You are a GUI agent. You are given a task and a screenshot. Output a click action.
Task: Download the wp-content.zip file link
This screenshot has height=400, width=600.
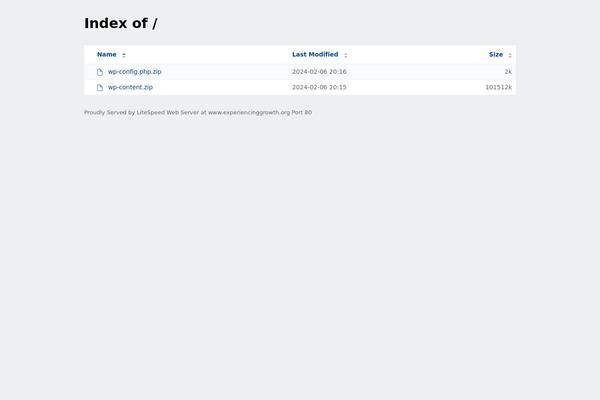pos(130,87)
